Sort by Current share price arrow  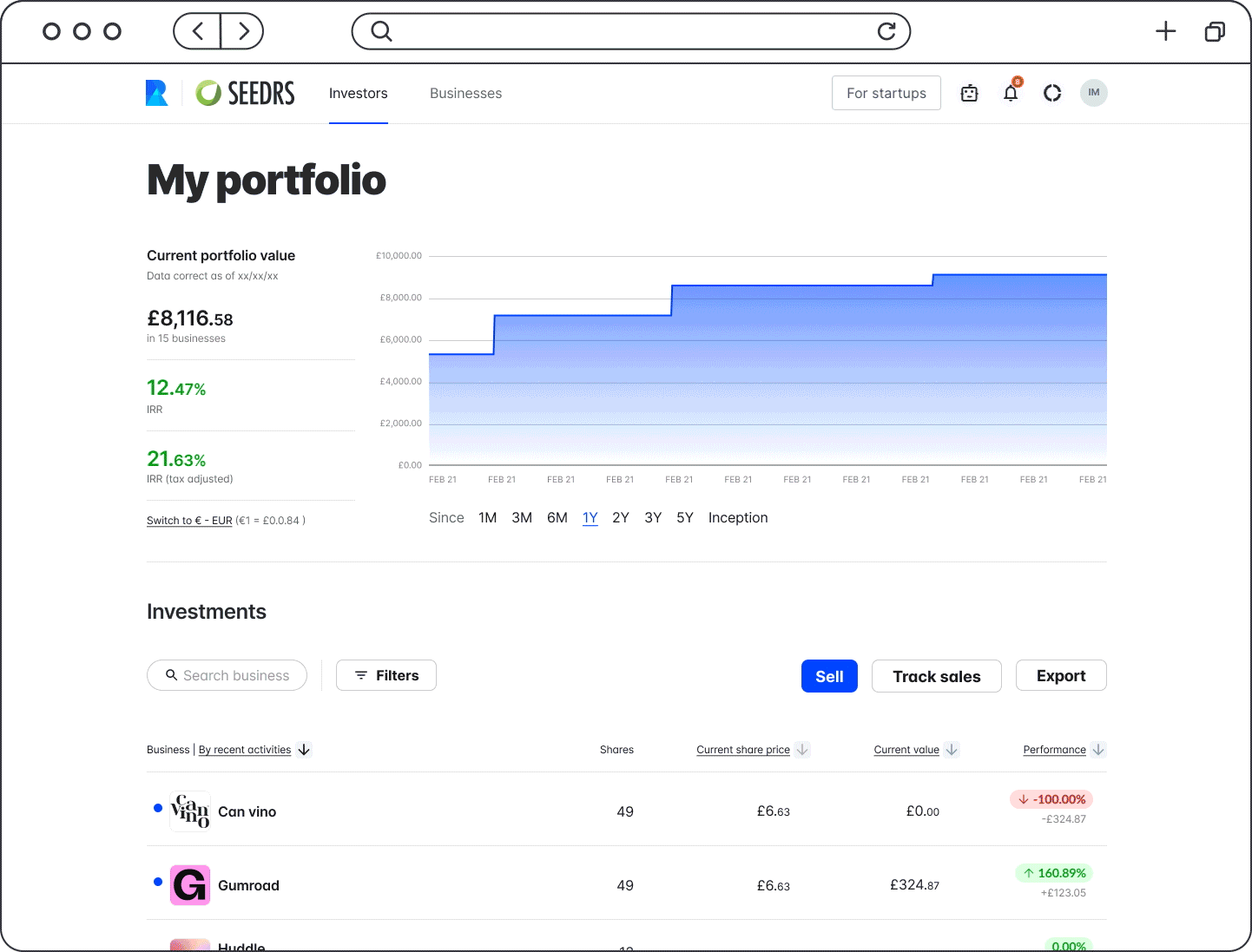coord(802,750)
